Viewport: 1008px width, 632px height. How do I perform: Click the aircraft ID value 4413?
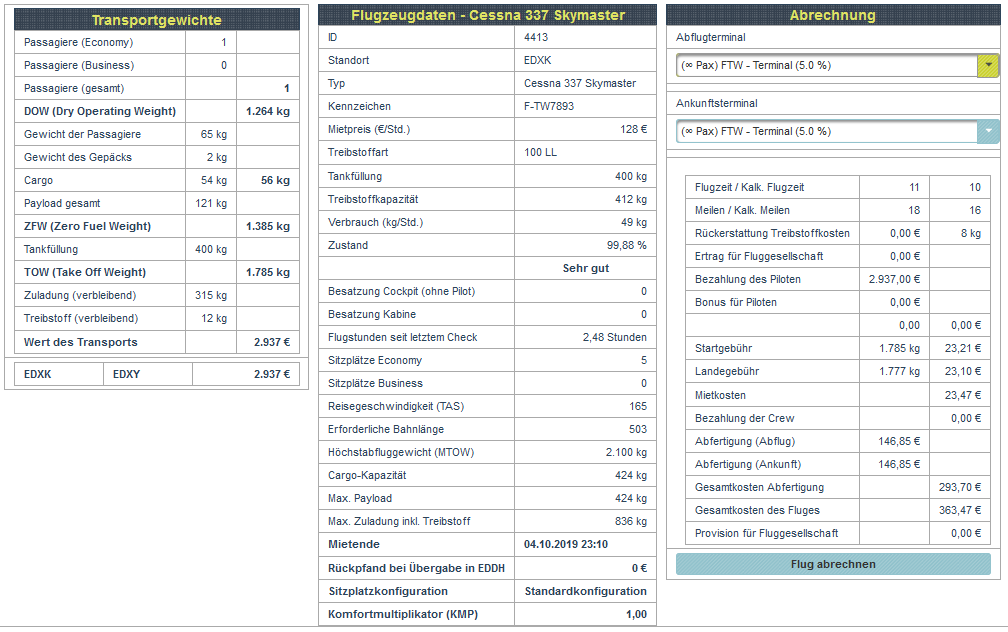pyautogui.click(x=536, y=38)
